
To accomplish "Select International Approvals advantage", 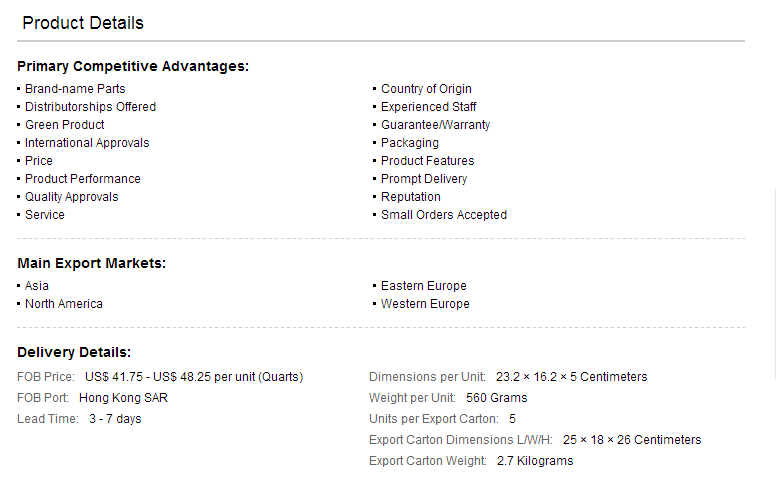I will click(87, 143).
